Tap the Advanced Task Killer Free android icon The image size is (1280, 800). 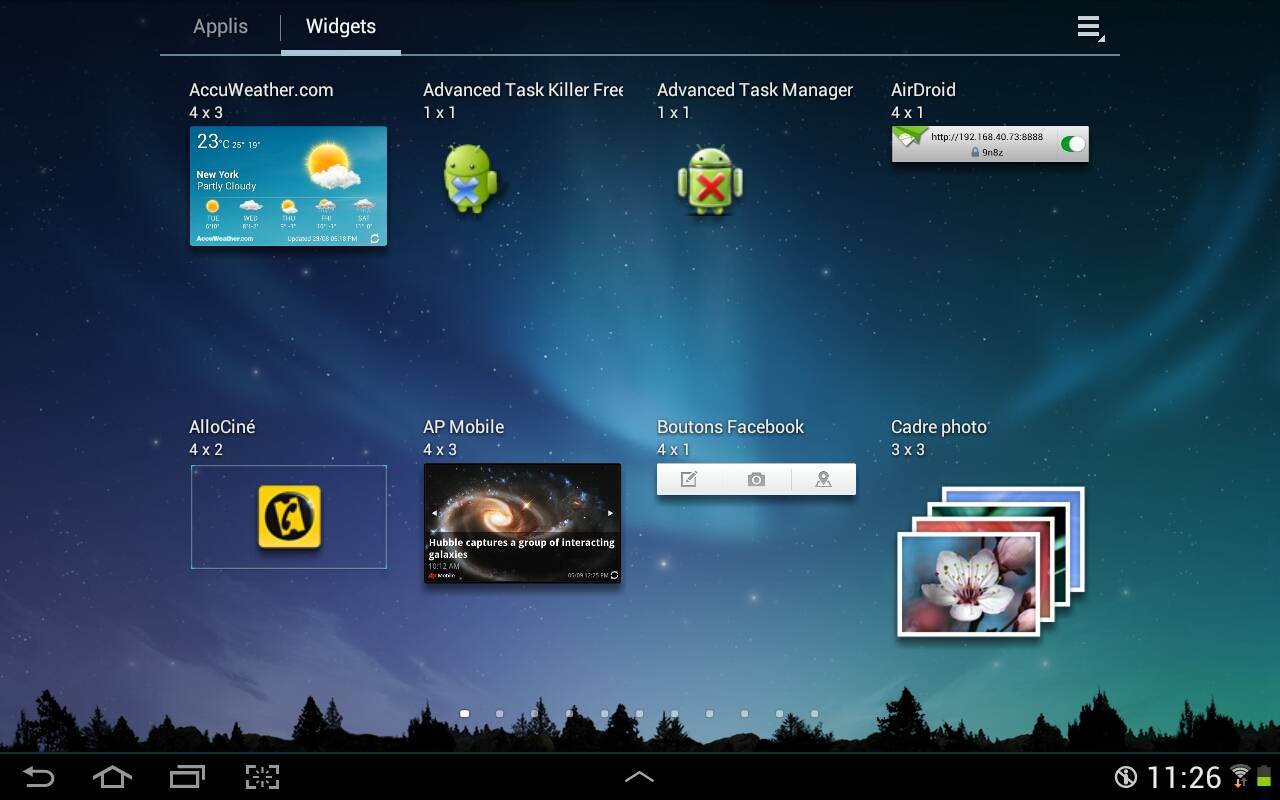point(470,178)
